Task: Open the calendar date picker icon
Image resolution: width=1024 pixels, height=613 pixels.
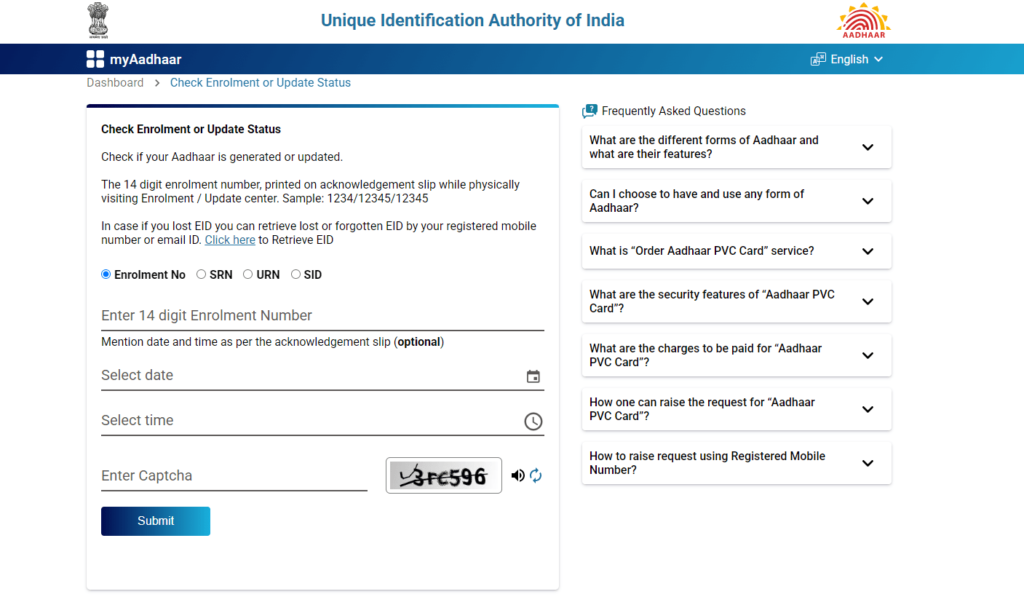Action: click(x=533, y=376)
